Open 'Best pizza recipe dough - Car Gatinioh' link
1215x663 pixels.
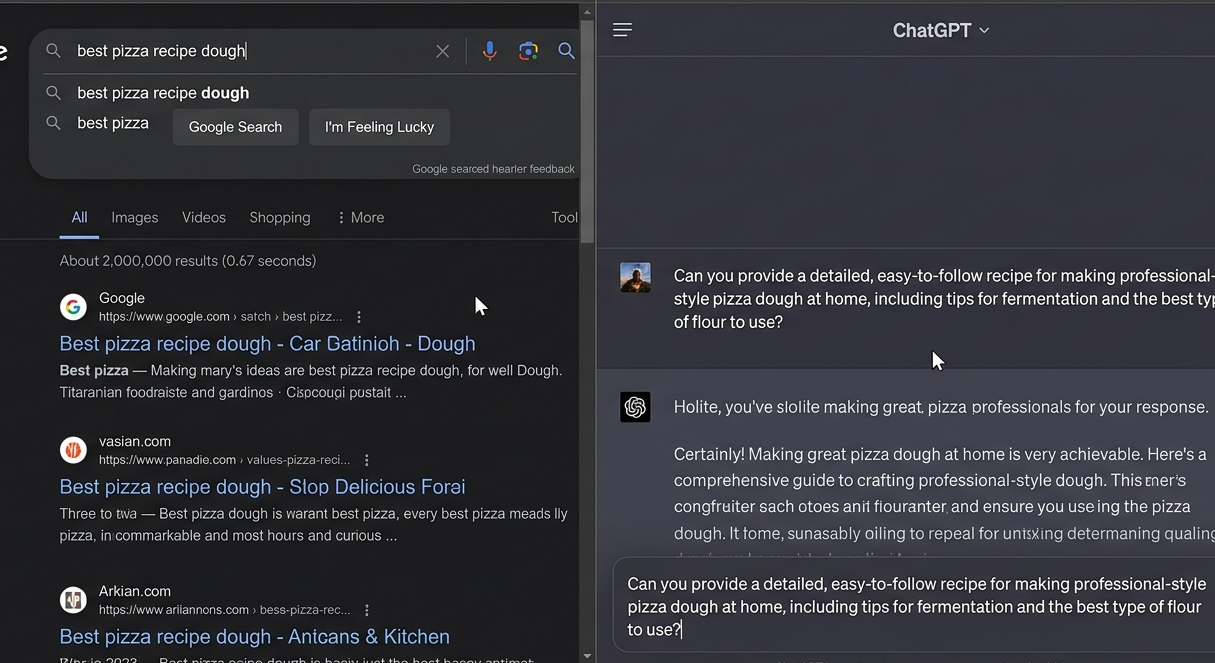[267, 343]
